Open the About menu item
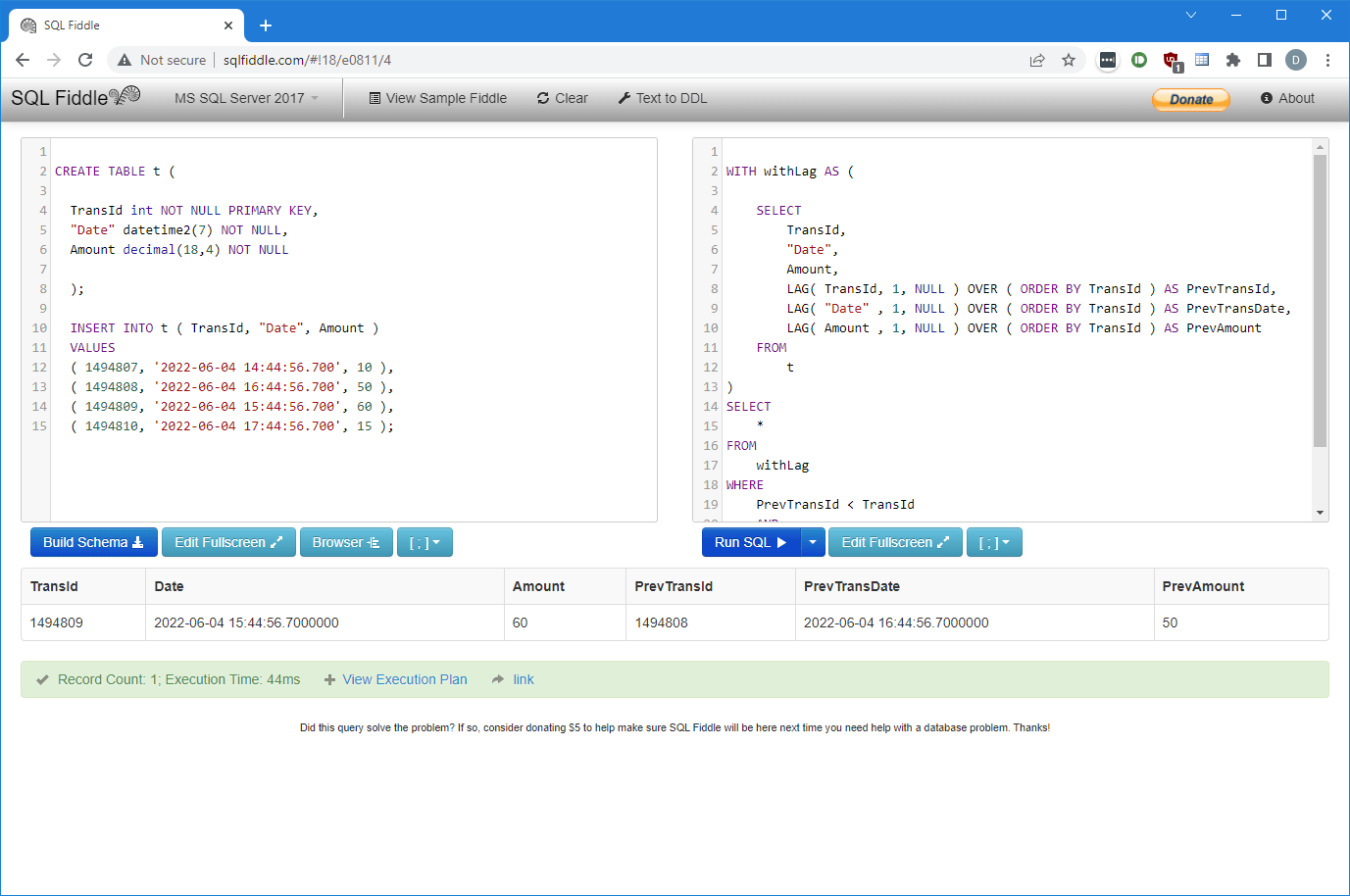 1287,98
